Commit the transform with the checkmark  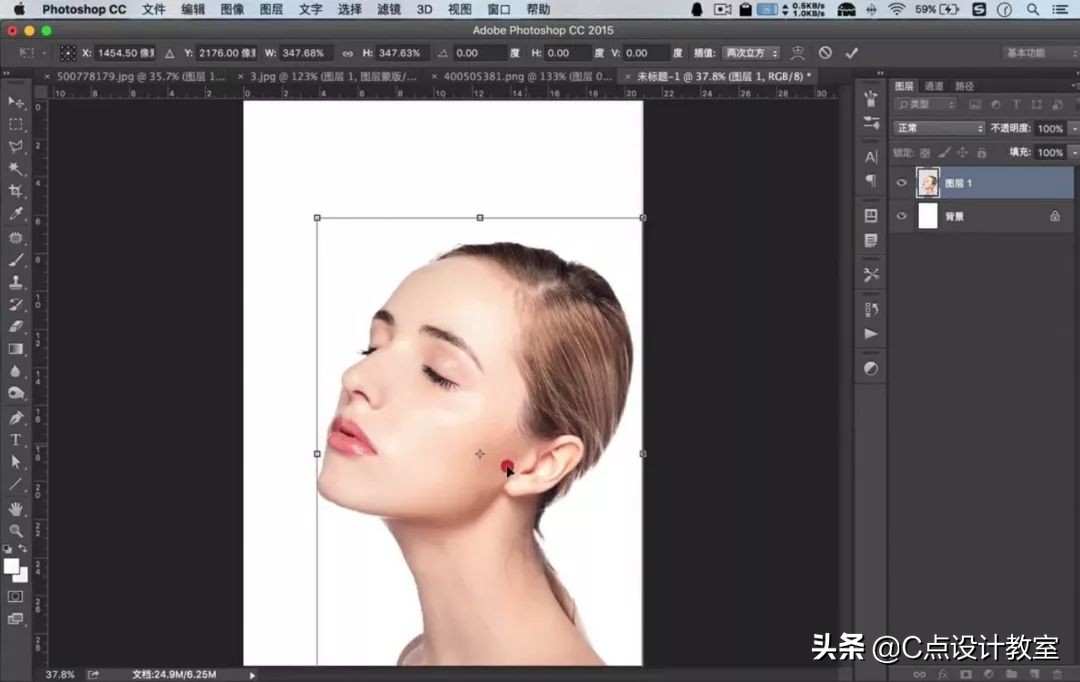tap(852, 53)
